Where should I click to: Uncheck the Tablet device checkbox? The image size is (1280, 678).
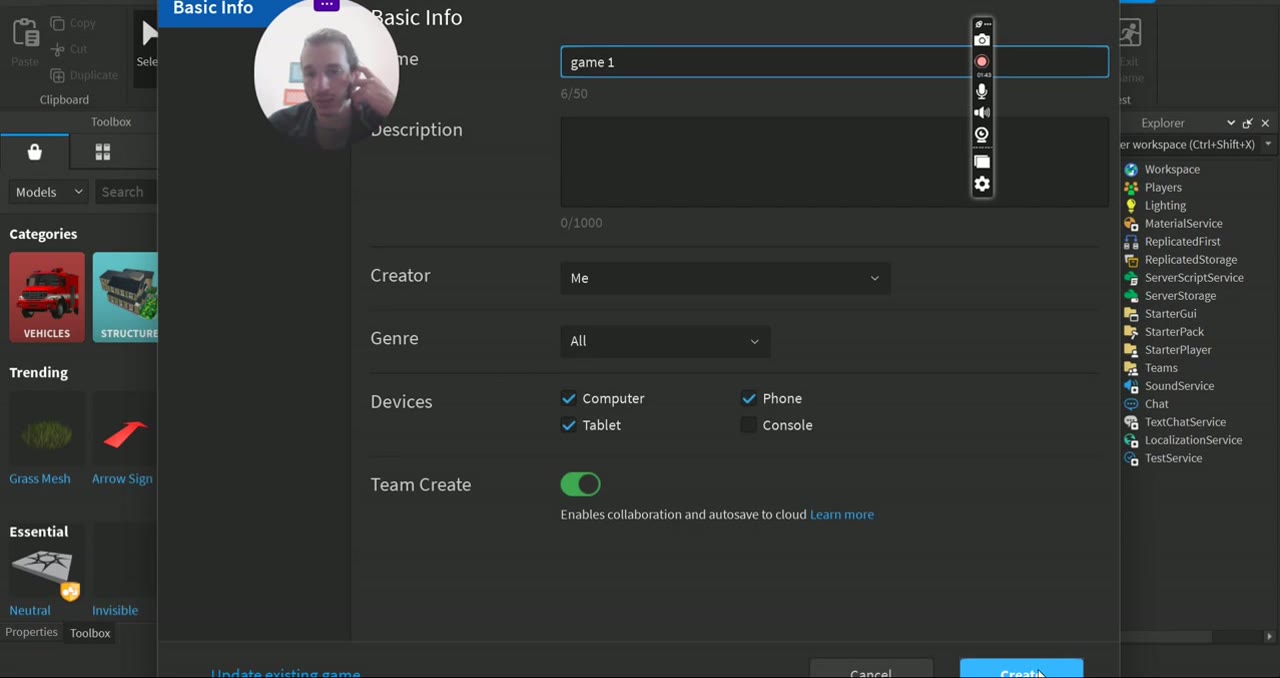click(x=569, y=425)
